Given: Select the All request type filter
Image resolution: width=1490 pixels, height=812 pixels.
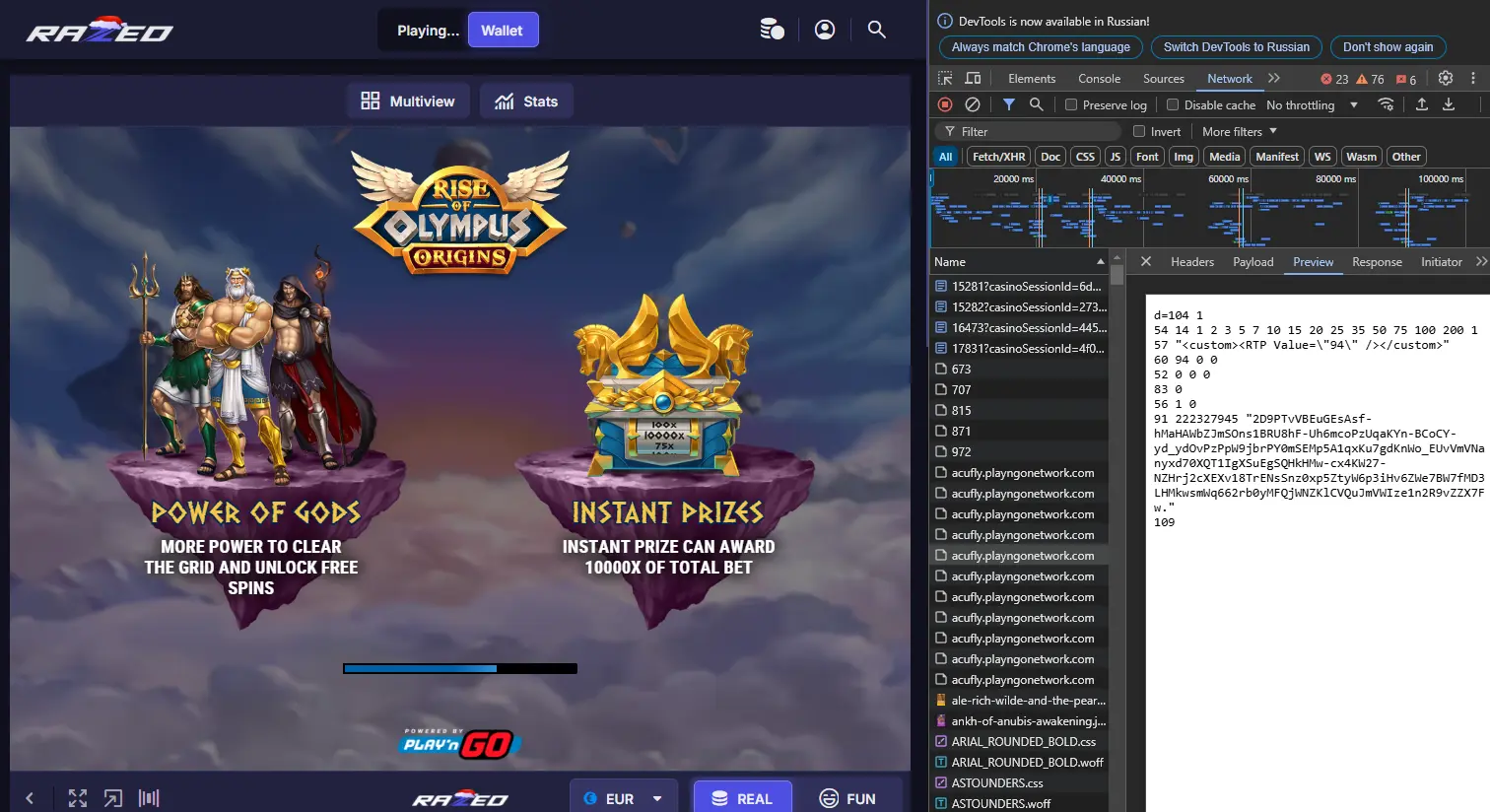Looking at the screenshot, I should pyautogui.click(x=945, y=157).
